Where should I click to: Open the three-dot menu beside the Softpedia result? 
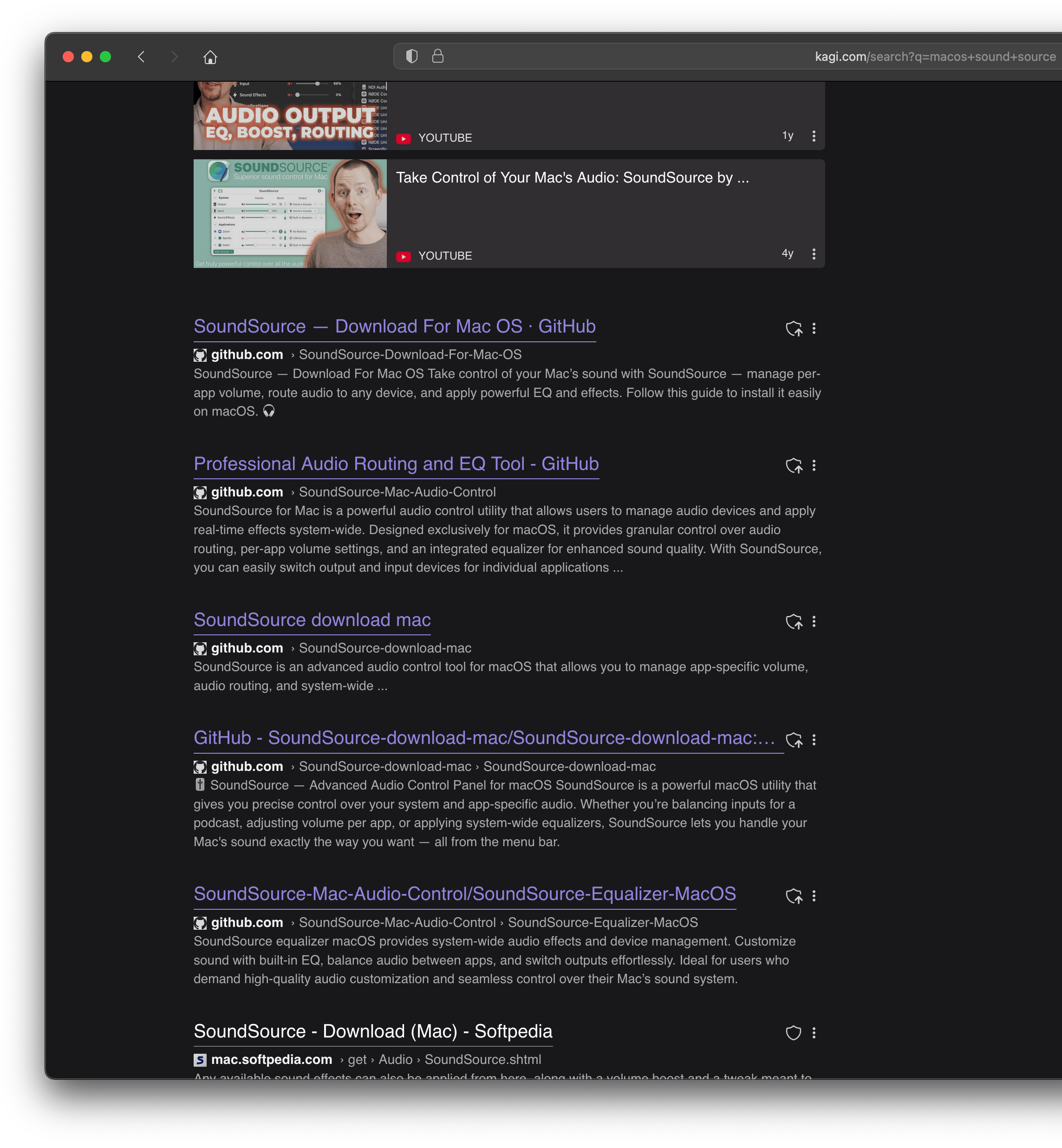[814, 1033]
